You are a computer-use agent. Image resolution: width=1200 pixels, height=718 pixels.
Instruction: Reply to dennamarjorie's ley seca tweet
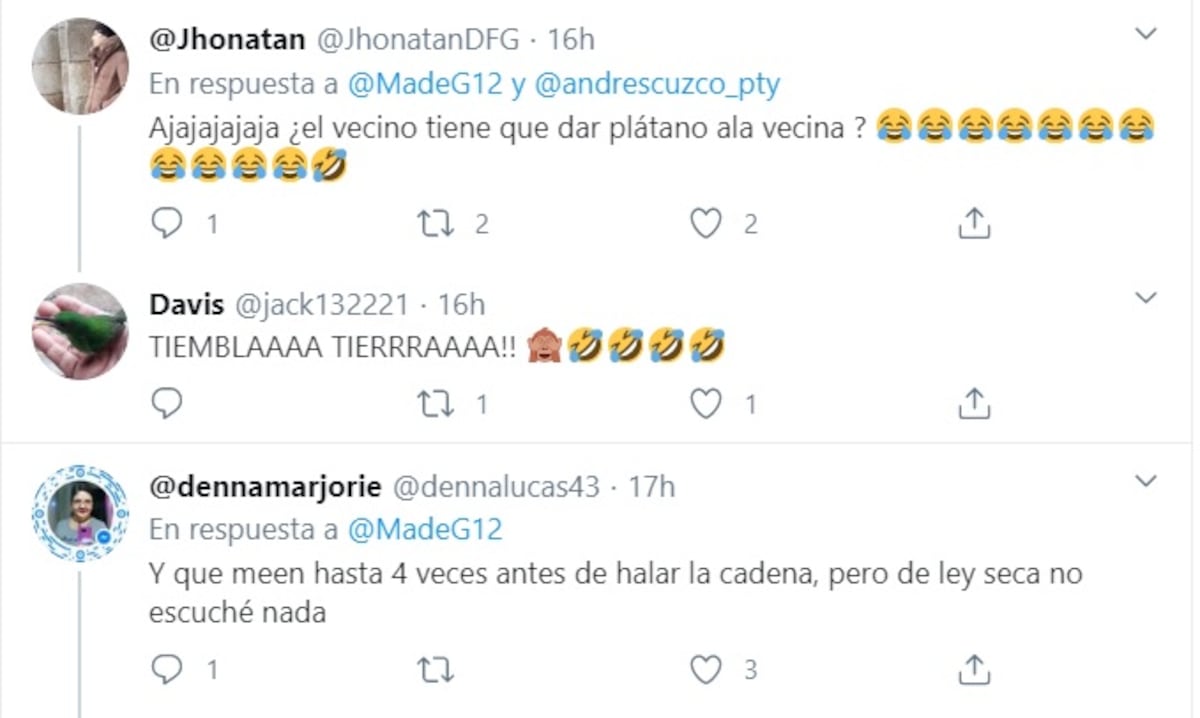point(166,669)
